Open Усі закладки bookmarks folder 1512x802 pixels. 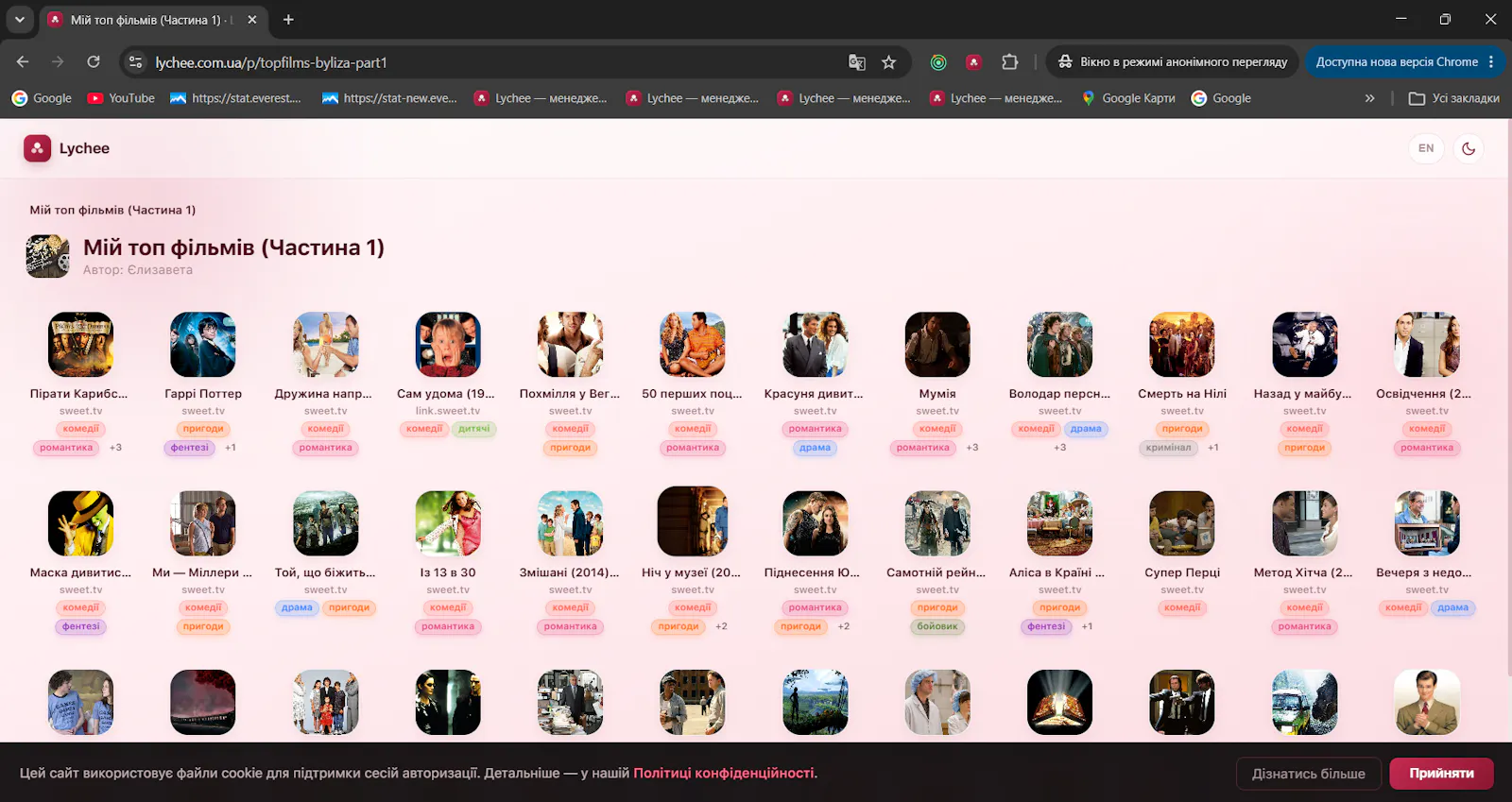point(1453,98)
